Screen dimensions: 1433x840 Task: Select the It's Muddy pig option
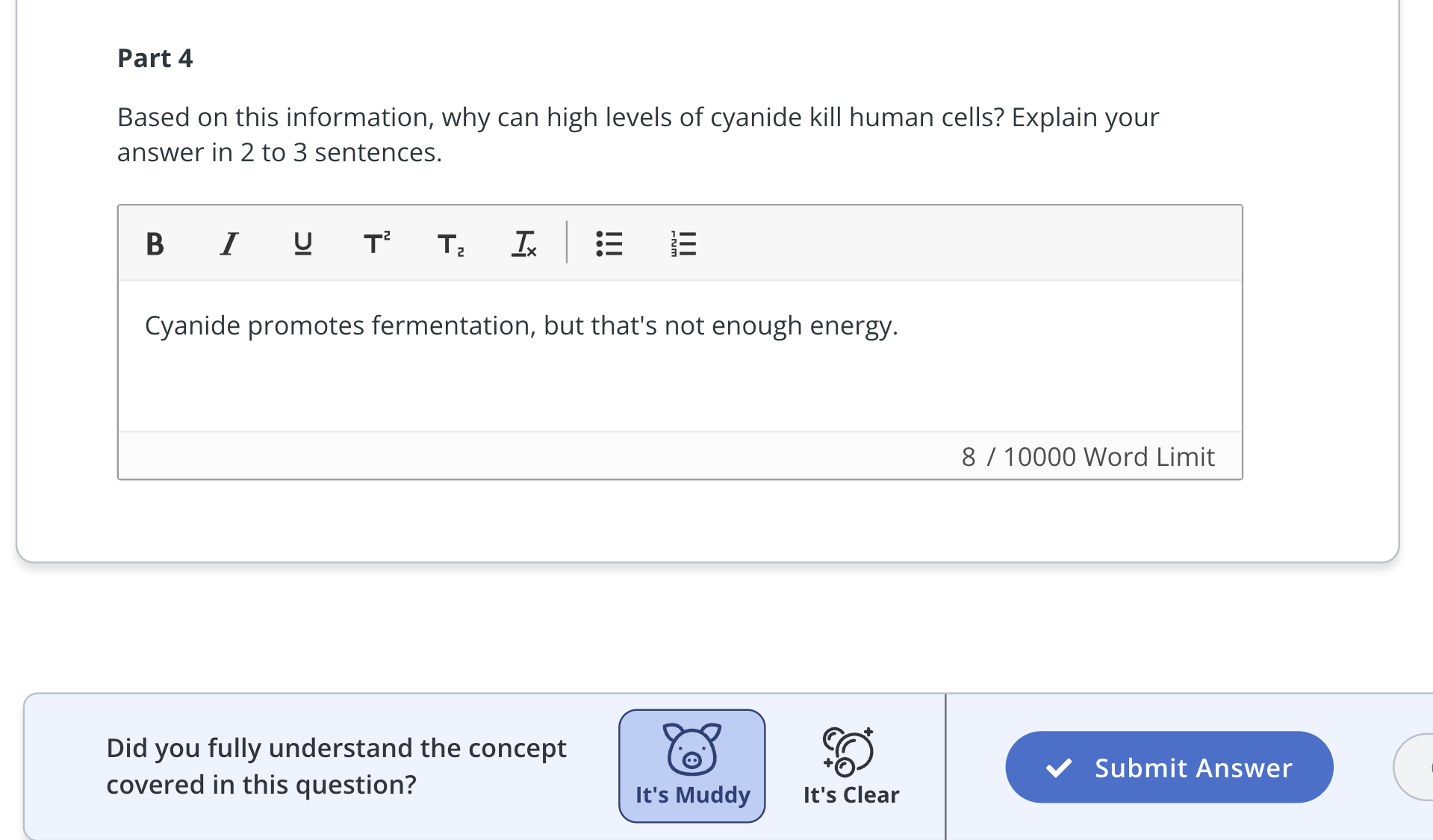692,766
